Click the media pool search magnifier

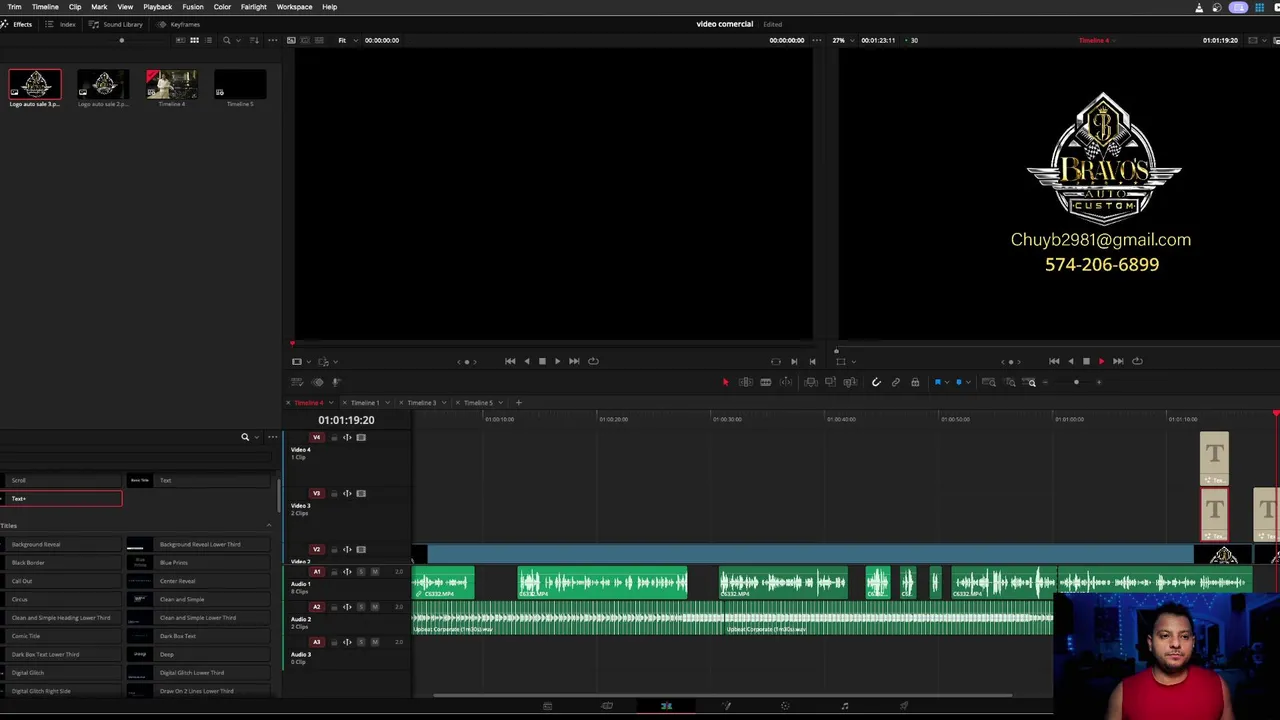[227, 40]
